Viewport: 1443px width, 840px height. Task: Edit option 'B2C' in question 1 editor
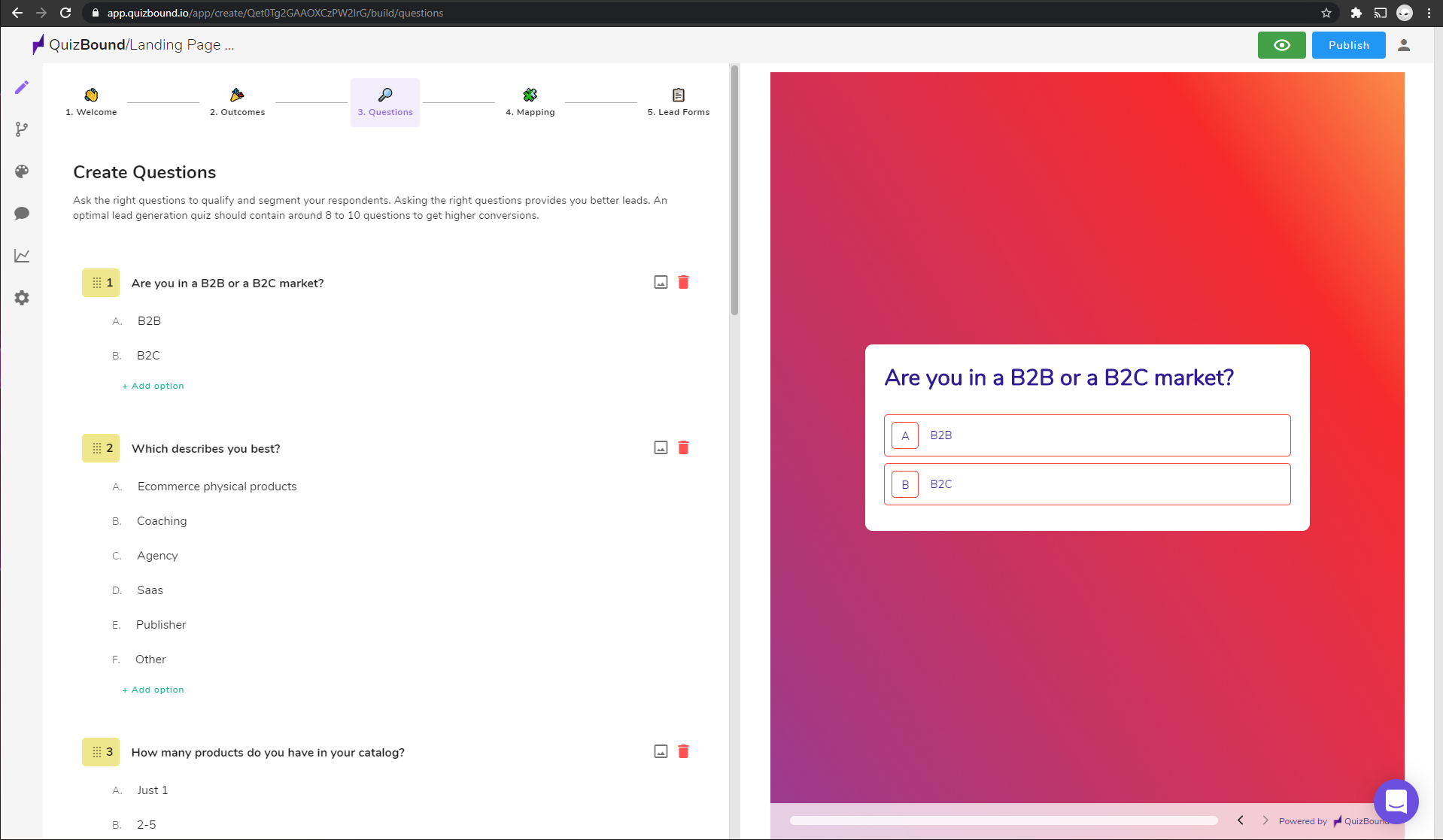[148, 356]
